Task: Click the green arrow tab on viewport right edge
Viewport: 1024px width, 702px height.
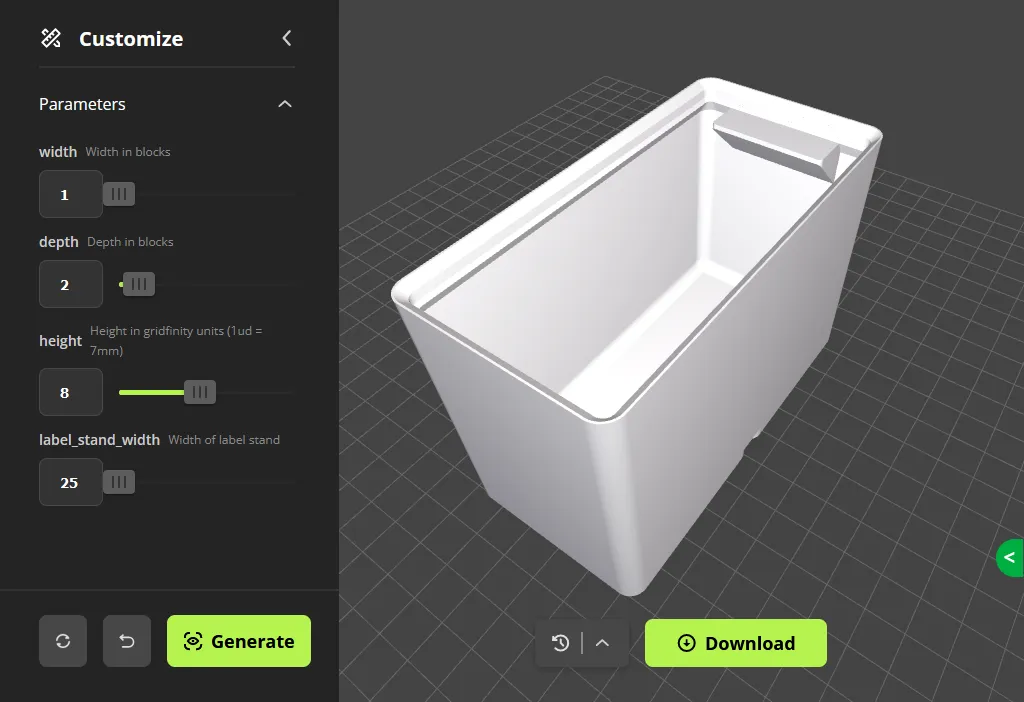Action: (x=1010, y=558)
